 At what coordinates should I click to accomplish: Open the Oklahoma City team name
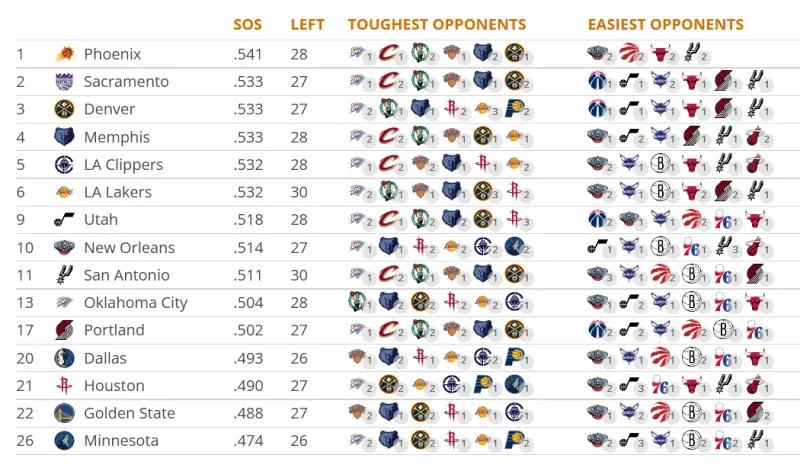click(135, 303)
